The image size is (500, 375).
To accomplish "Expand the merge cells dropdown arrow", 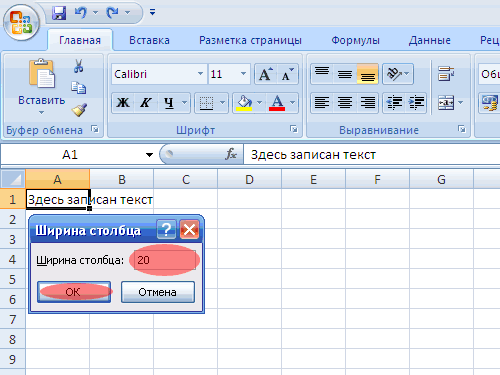I will [x=461, y=103].
